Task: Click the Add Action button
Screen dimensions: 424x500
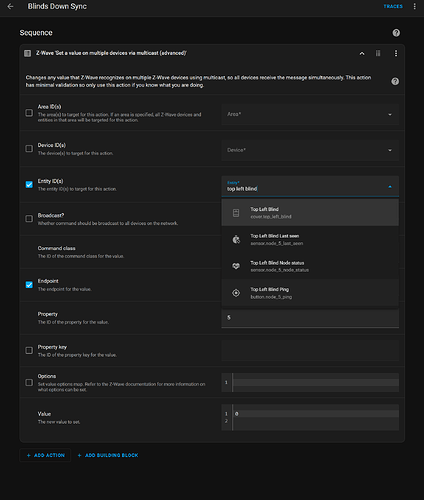Action: 46,455
